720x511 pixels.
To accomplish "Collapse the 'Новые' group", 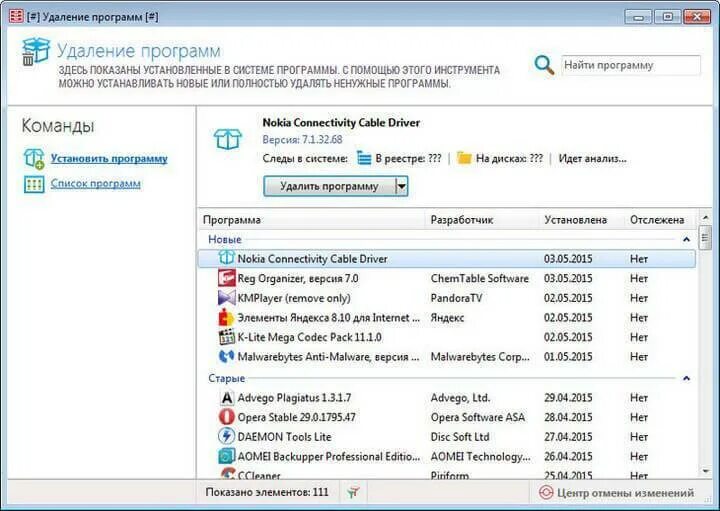I will [x=686, y=239].
